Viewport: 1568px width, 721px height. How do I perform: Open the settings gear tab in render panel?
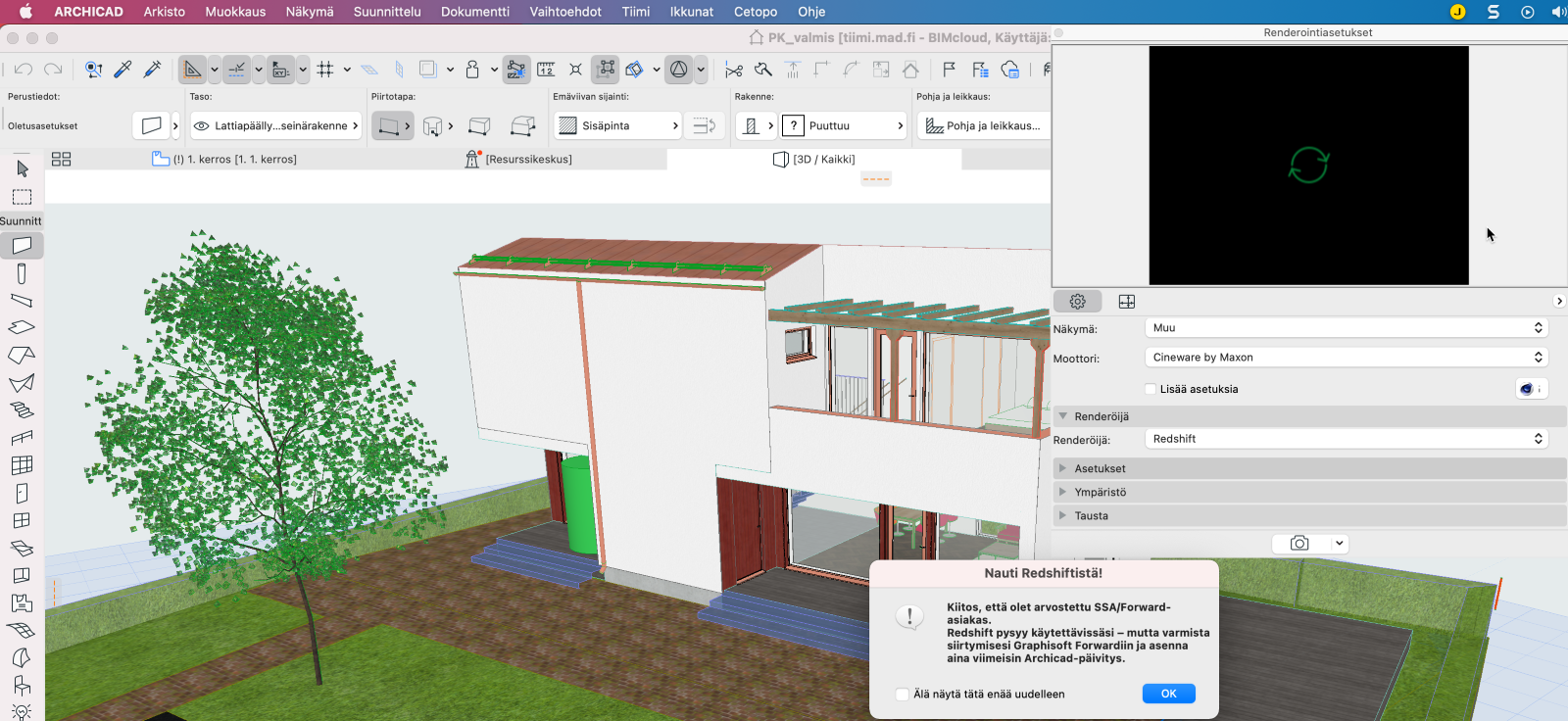point(1078,302)
